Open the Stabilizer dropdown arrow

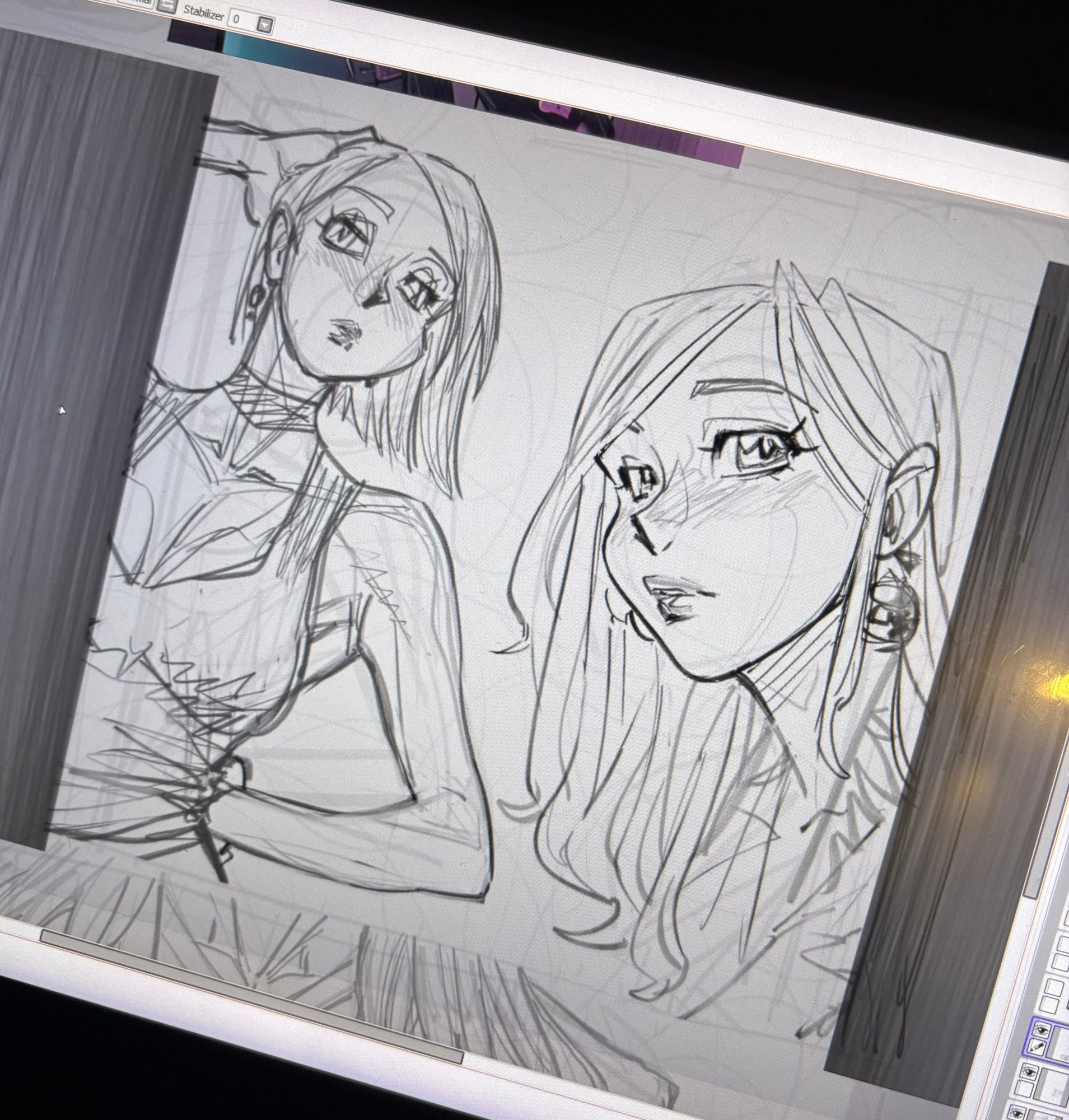pos(265,25)
